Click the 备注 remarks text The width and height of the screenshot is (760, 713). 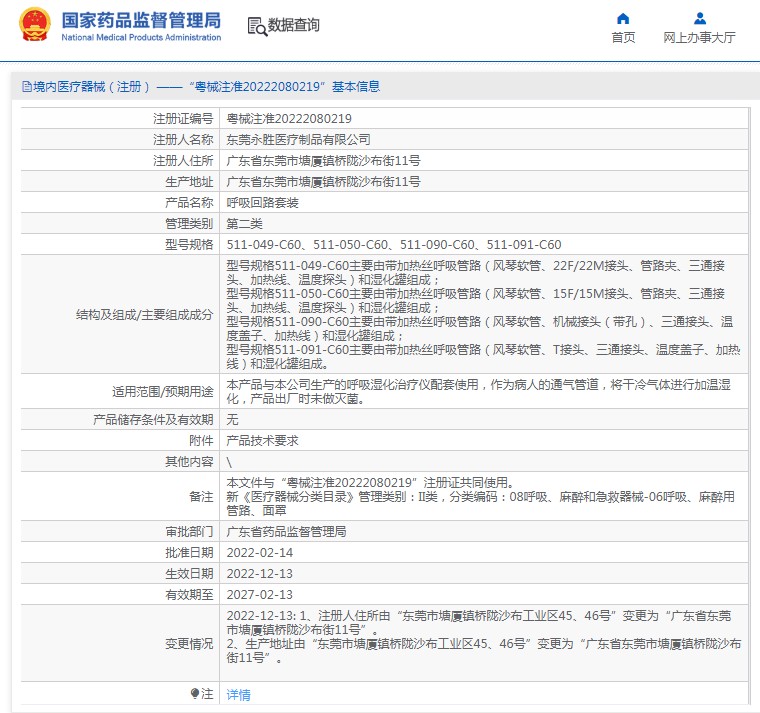[480, 496]
